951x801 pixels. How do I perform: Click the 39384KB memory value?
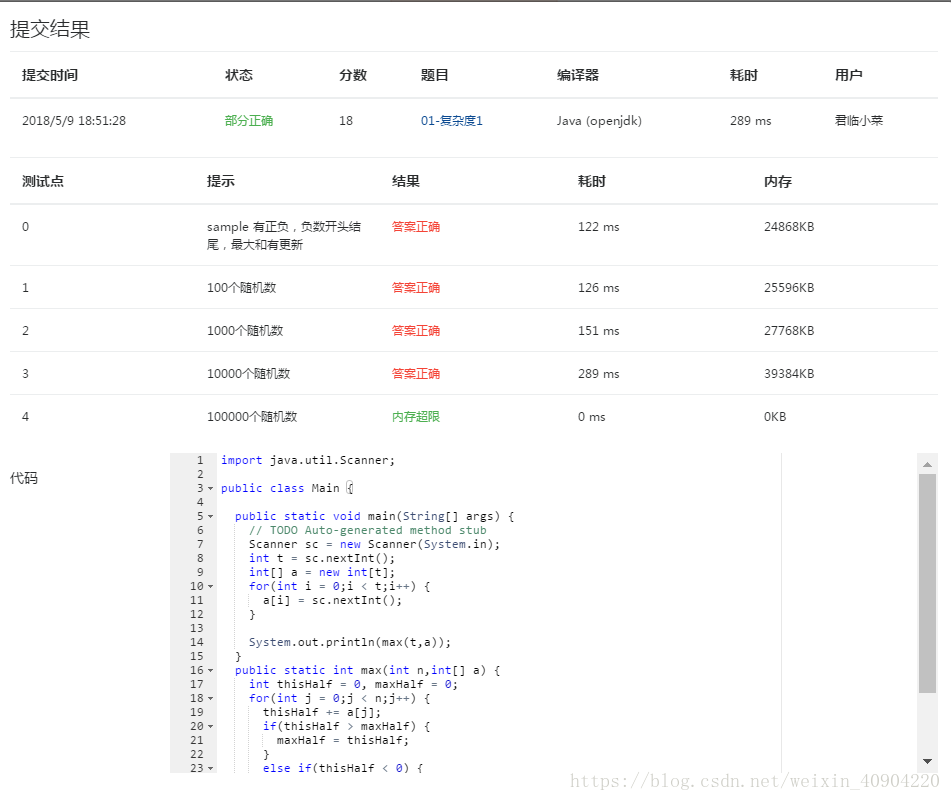pyautogui.click(x=789, y=374)
